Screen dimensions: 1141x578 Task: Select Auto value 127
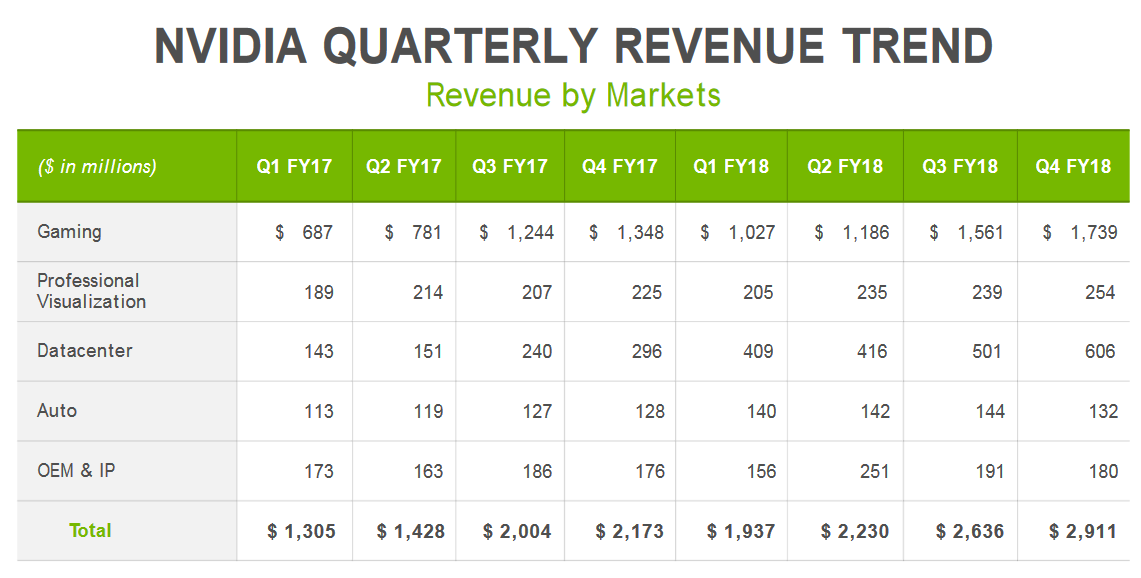click(537, 411)
